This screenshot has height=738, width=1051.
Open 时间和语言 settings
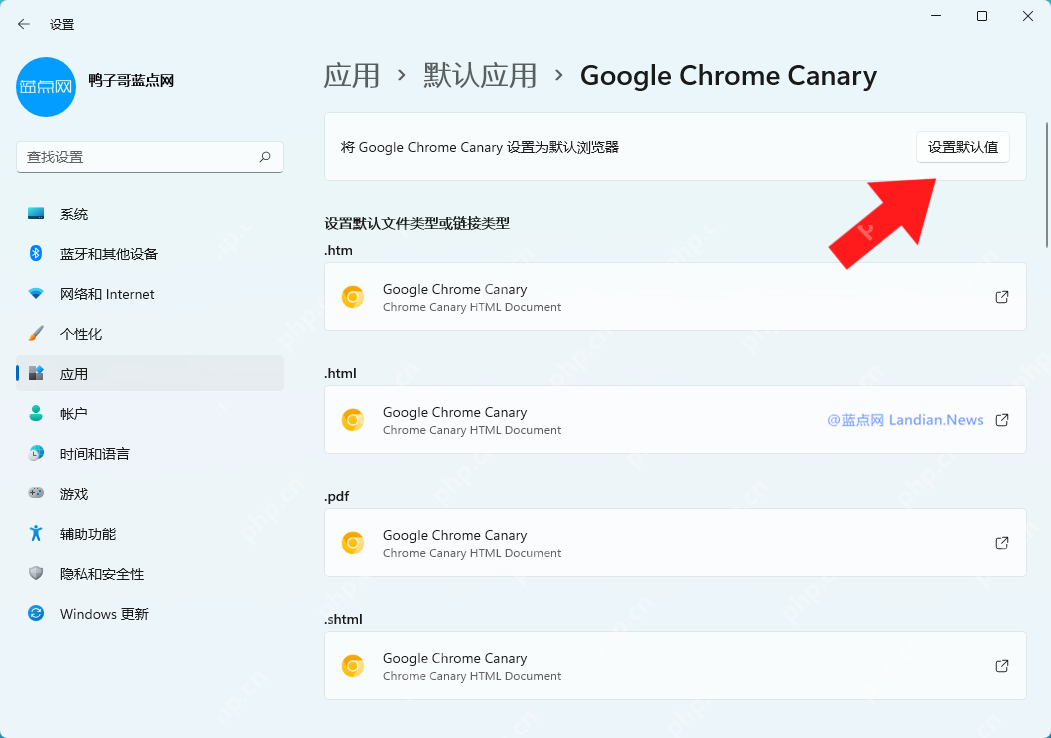pos(149,454)
